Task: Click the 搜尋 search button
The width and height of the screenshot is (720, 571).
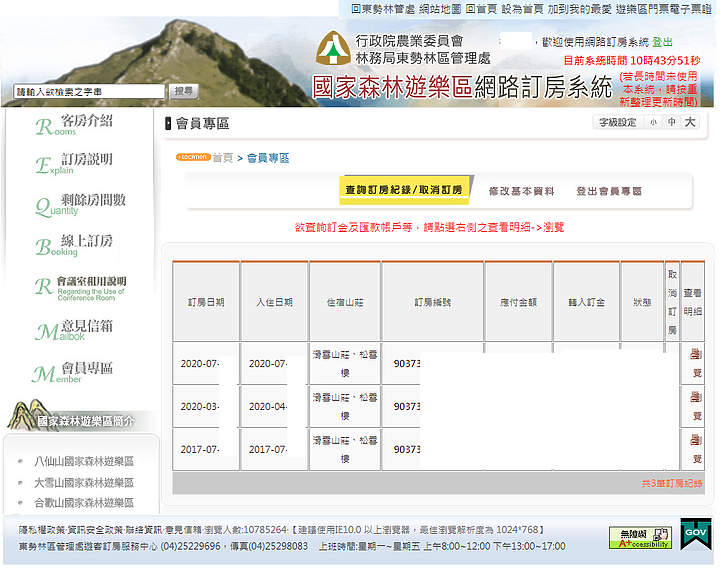Action: pyautogui.click(x=184, y=91)
